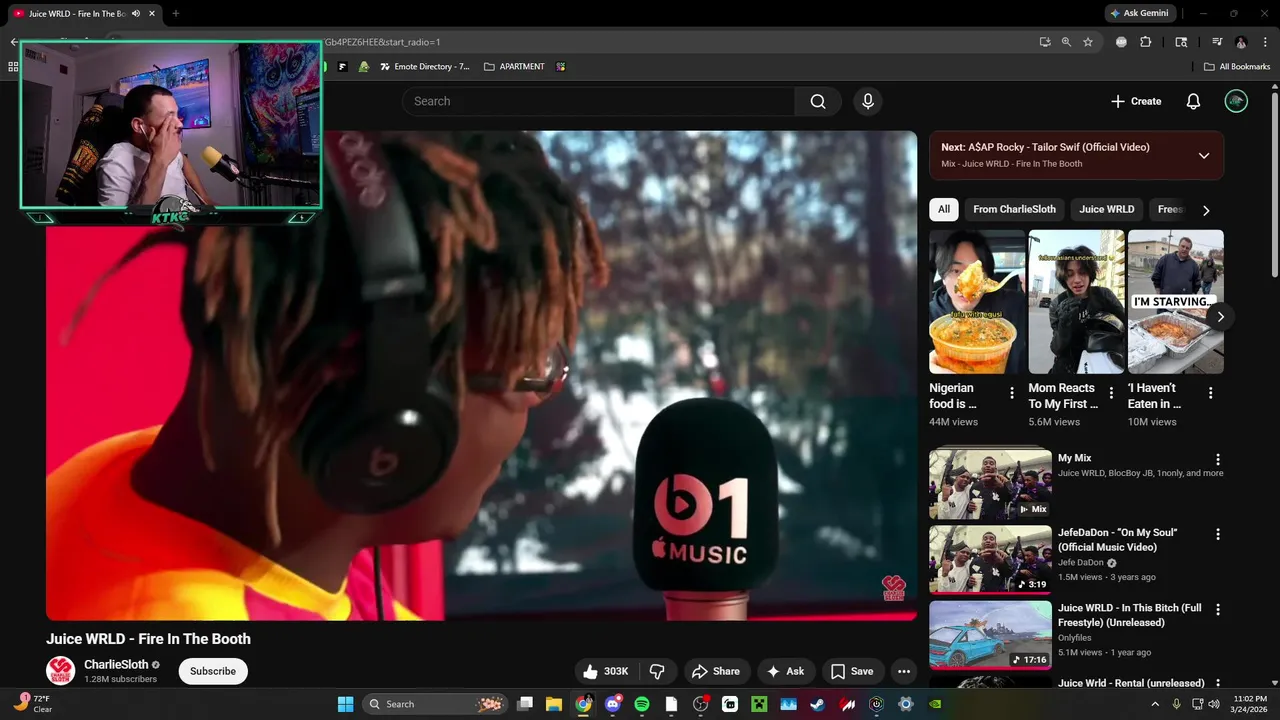Click the Create button
The width and height of the screenshot is (1280, 720).
[x=1136, y=101]
